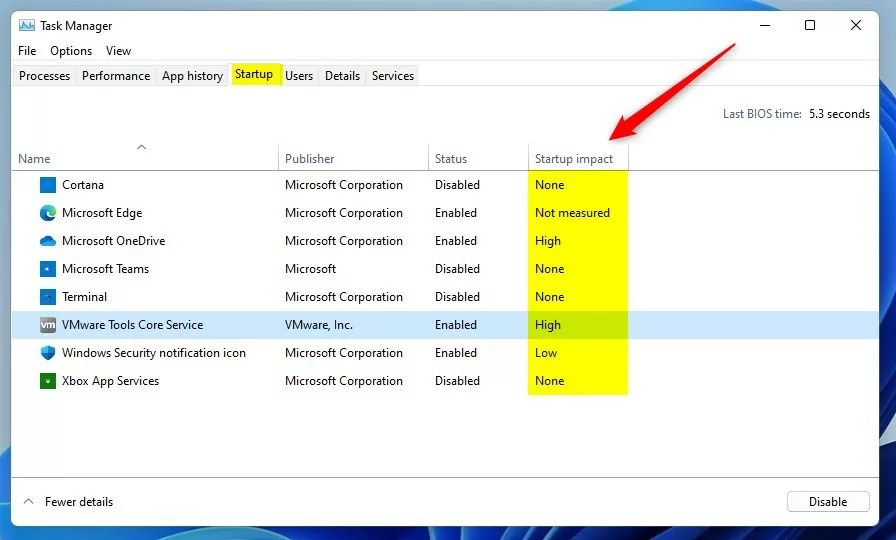
Task: Select the Microsoft Teams row name
Action: 105,269
